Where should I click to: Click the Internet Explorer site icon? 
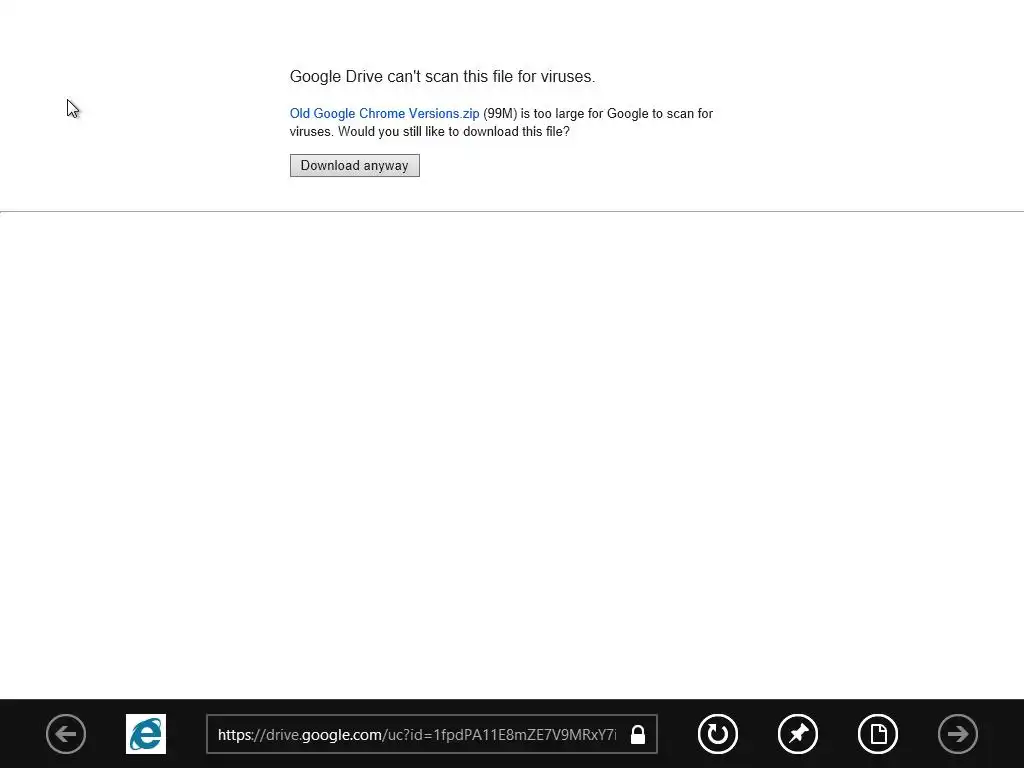146,734
